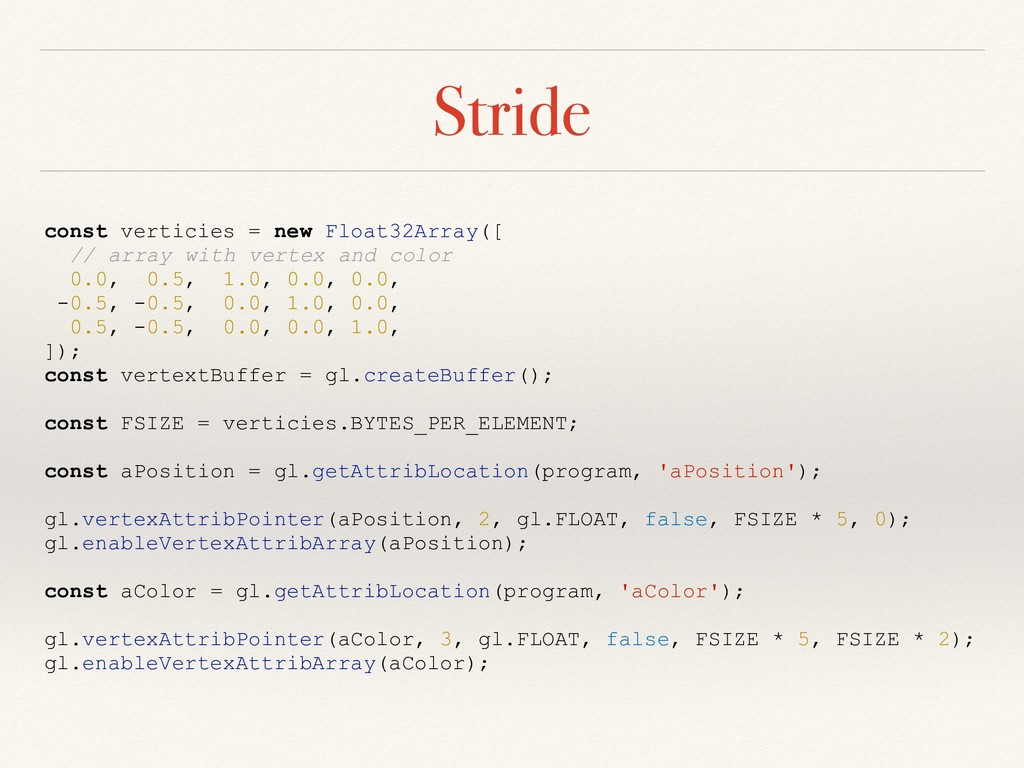This screenshot has height=768, width=1024.
Task: Click 'enableVertexAttribArray' in the aColor line
Action: click(229, 664)
